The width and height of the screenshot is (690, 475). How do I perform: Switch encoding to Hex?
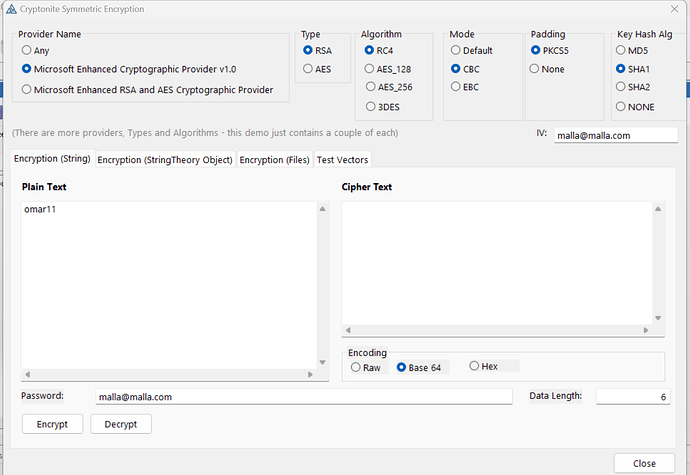point(474,366)
